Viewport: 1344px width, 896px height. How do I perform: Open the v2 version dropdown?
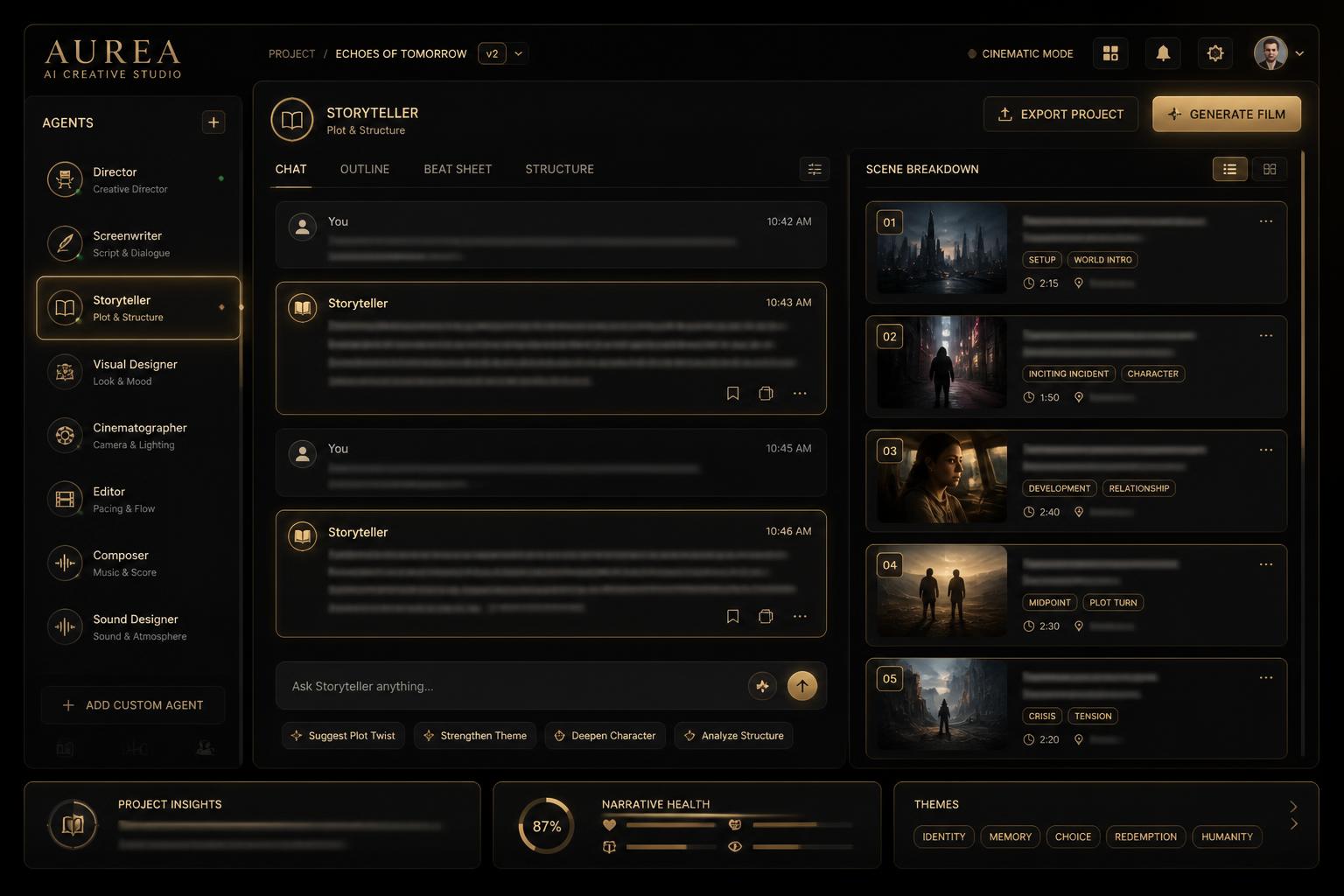(502, 53)
